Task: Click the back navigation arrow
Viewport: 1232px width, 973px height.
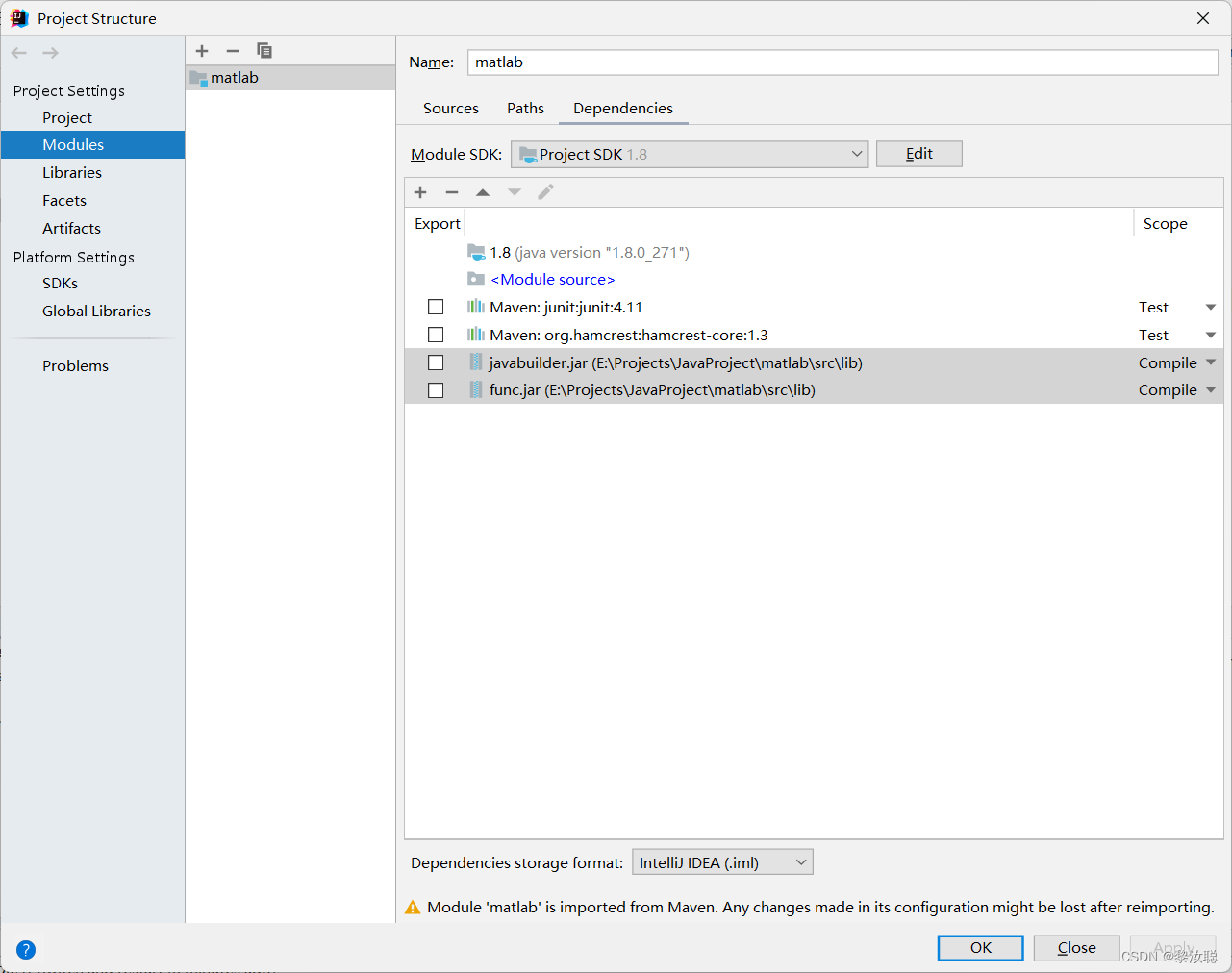Action: click(18, 53)
